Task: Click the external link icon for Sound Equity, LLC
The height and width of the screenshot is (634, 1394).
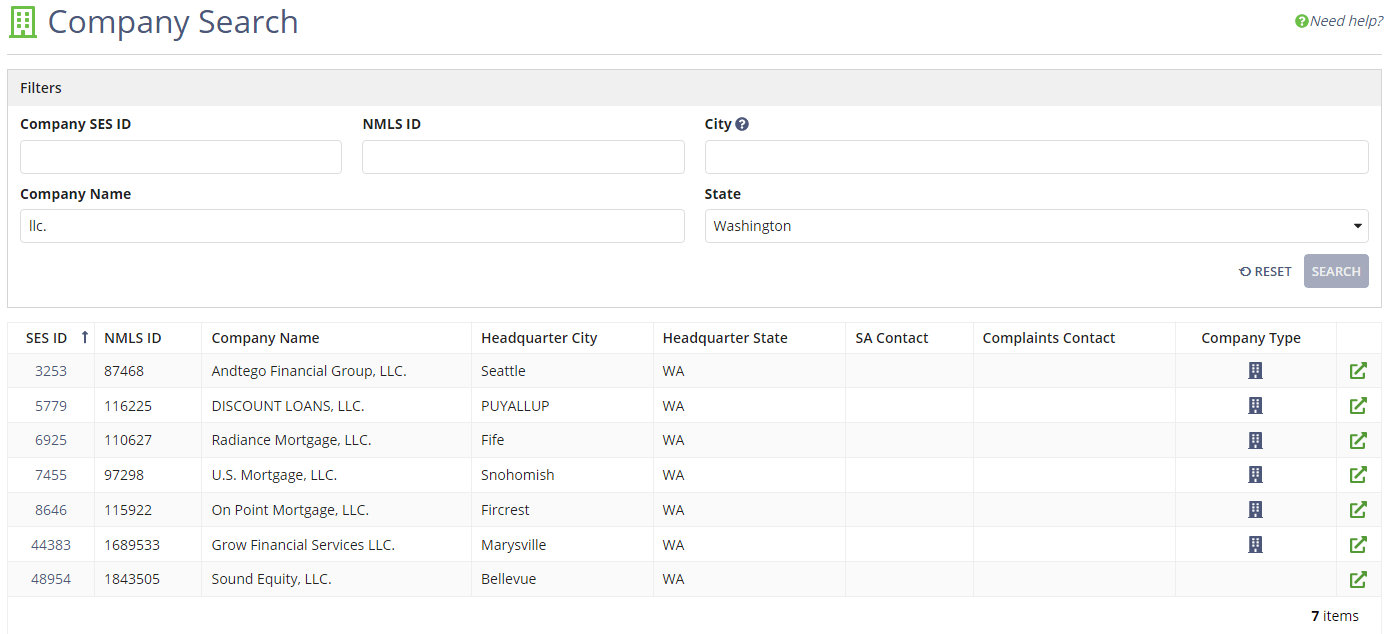Action: point(1358,579)
